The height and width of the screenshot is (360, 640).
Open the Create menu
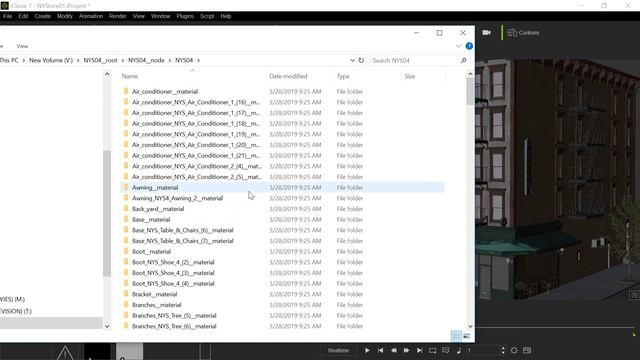[x=42, y=16]
